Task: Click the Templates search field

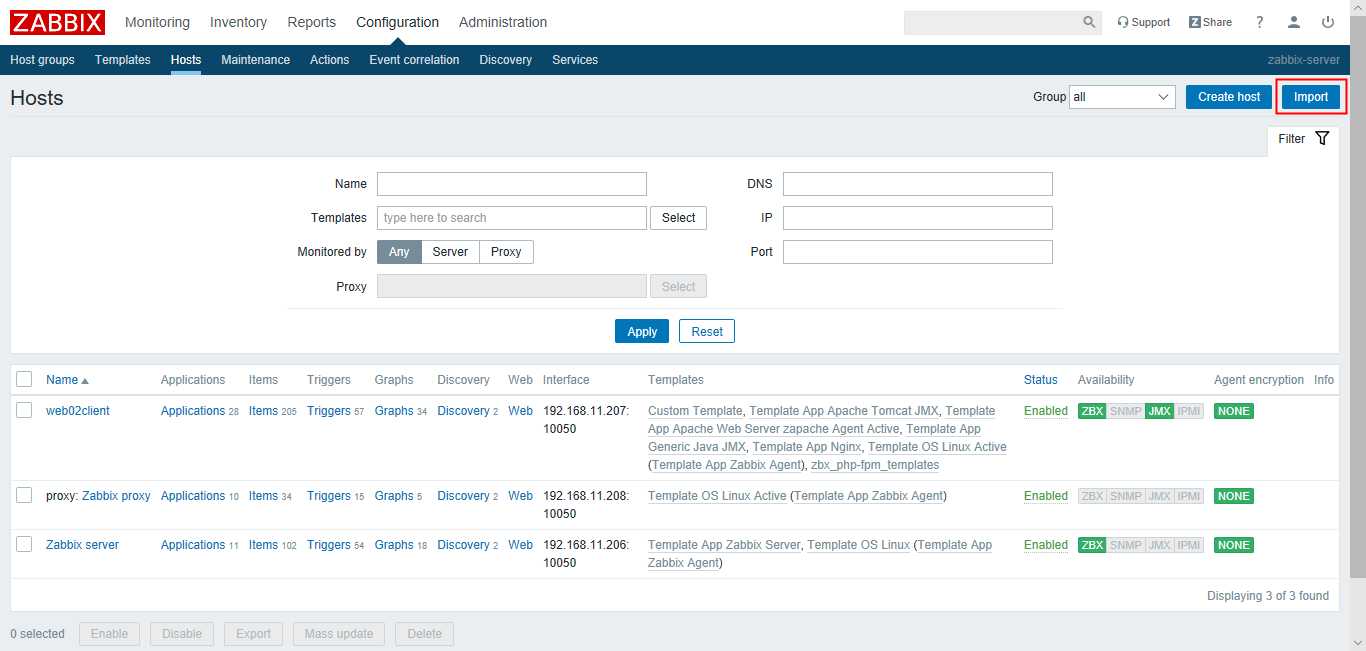Action: coord(512,218)
